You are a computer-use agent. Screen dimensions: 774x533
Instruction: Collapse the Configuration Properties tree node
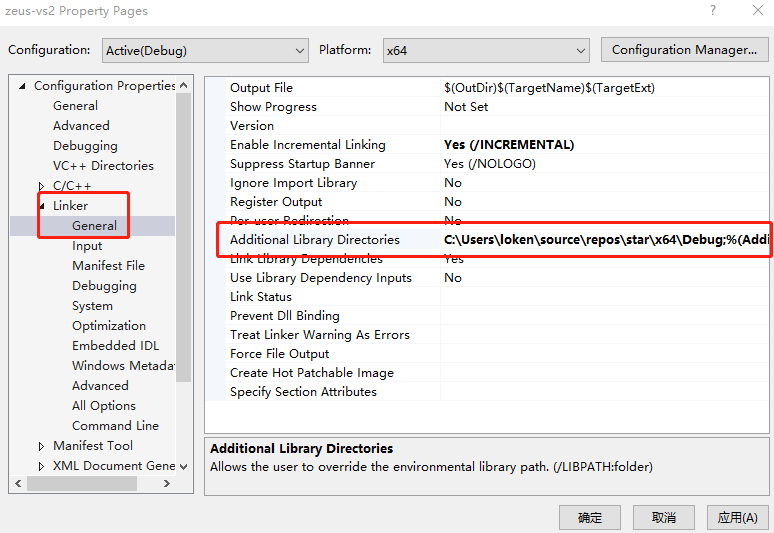(x=22, y=86)
